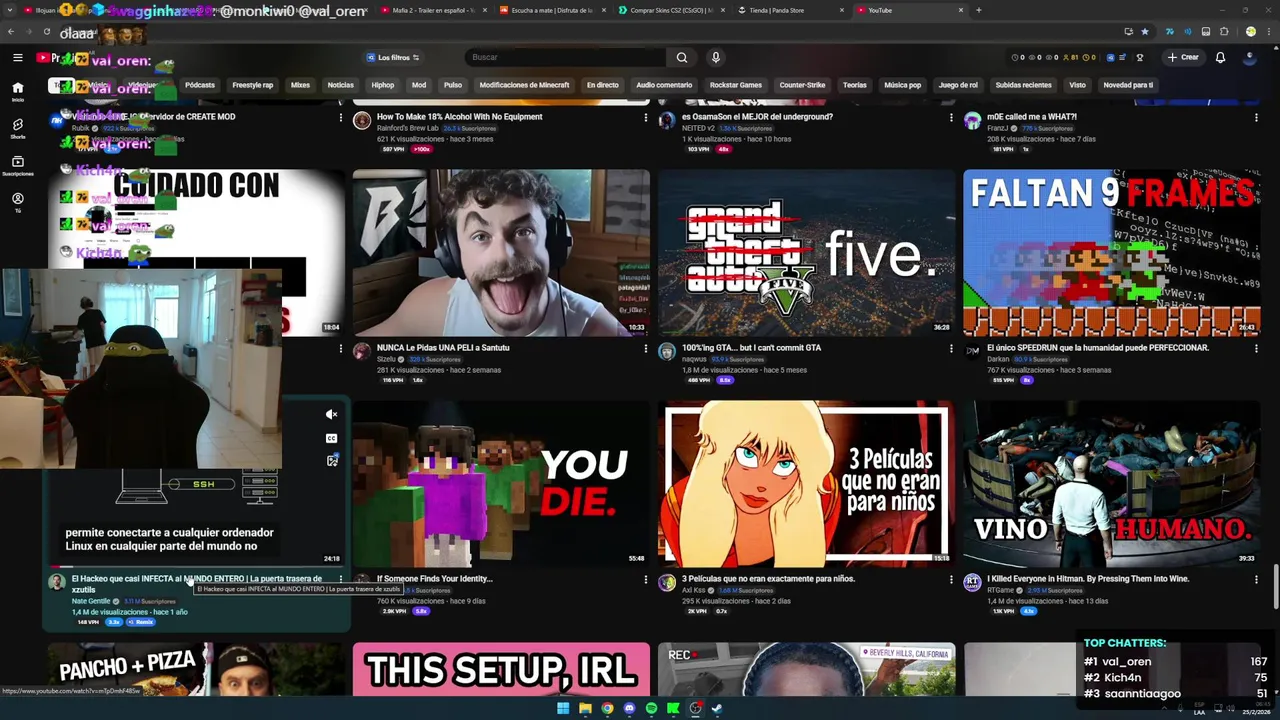Open Shorts in the sidebar

(17, 128)
